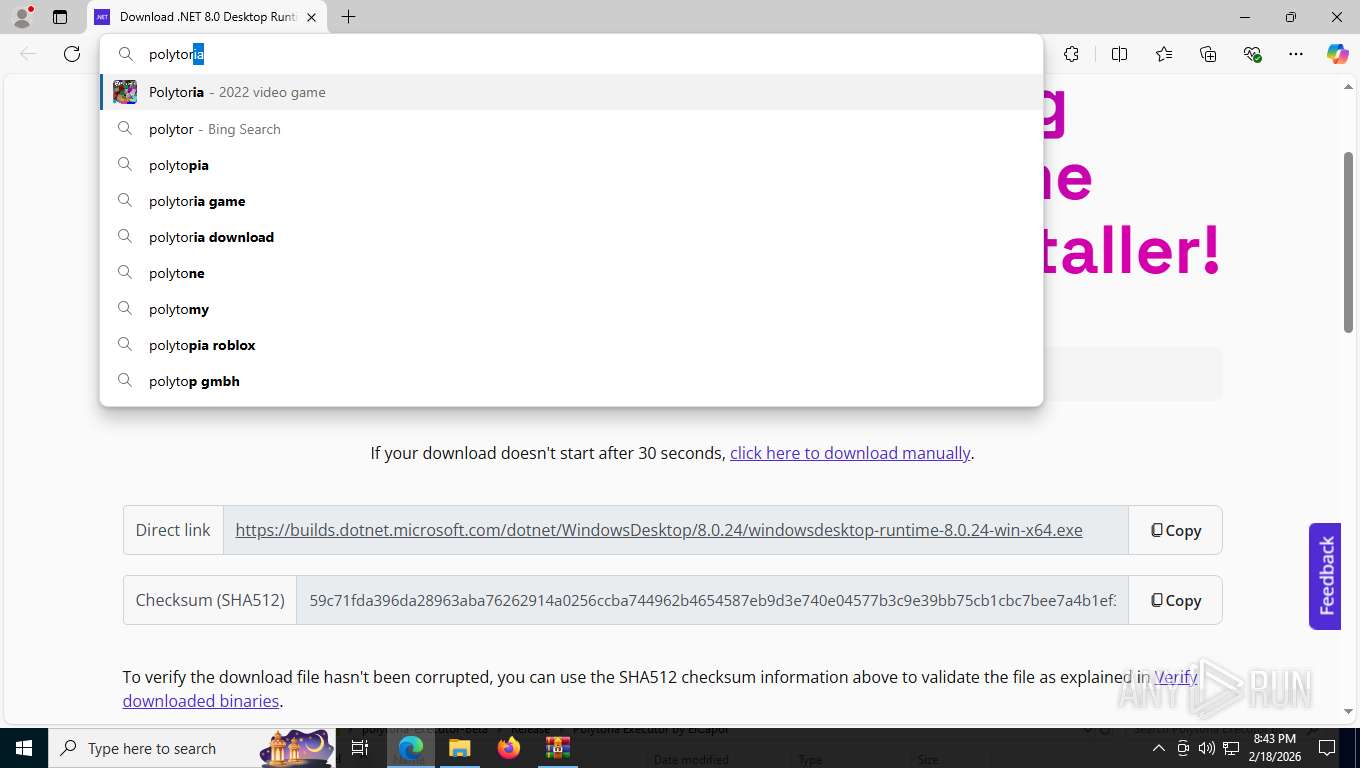Choose 'polytoria game' suggestion
This screenshot has height=768, width=1360.
[x=571, y=201]
